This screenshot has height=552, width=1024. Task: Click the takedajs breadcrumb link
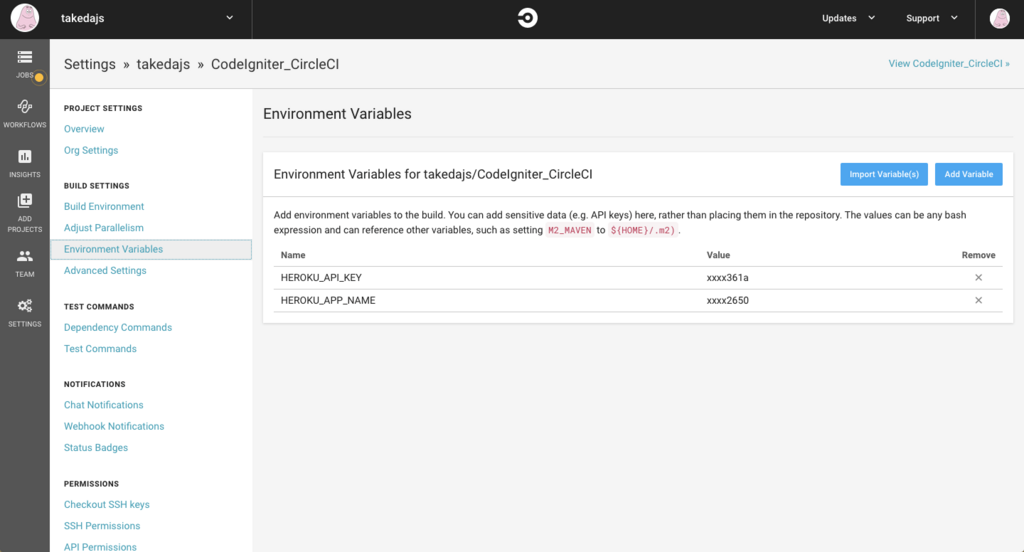pos(163,64)
